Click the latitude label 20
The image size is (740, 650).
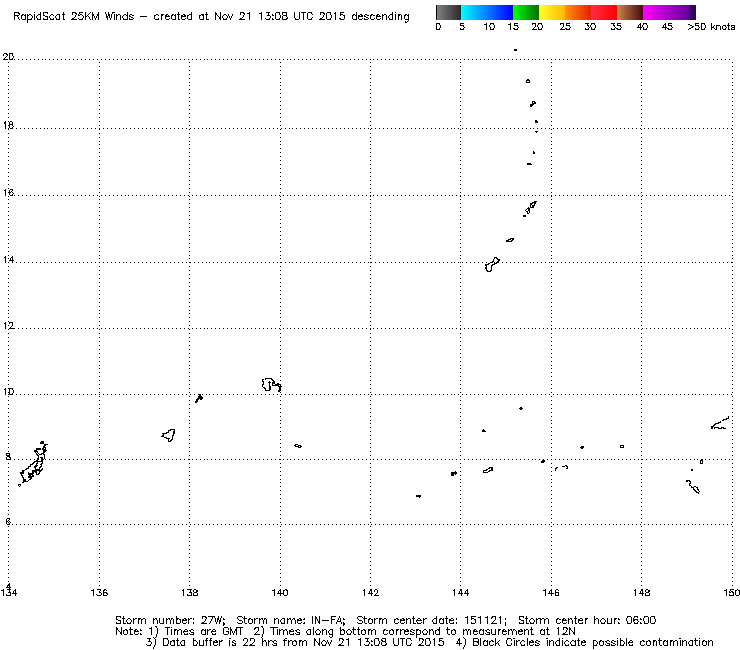coord(8,57)
